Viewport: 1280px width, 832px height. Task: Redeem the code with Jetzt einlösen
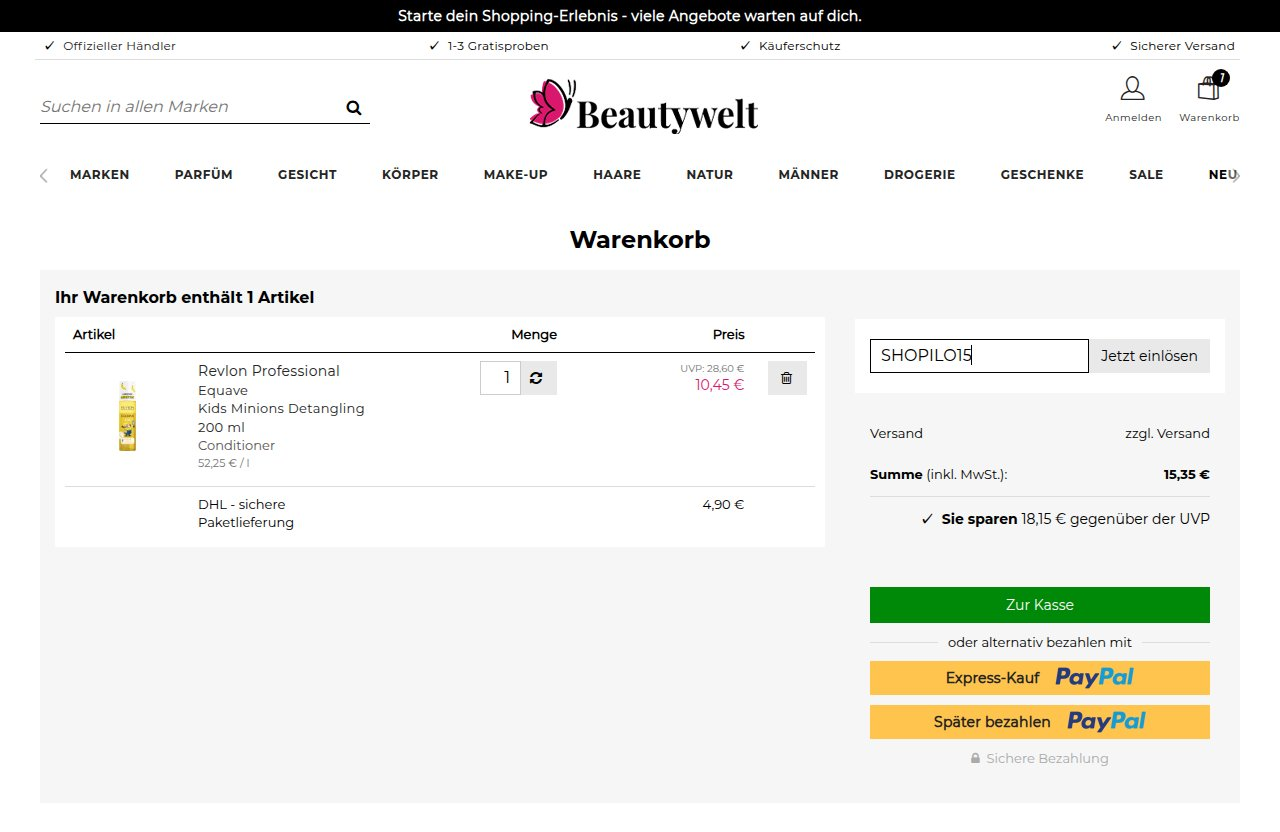[x=1149, y=356]
